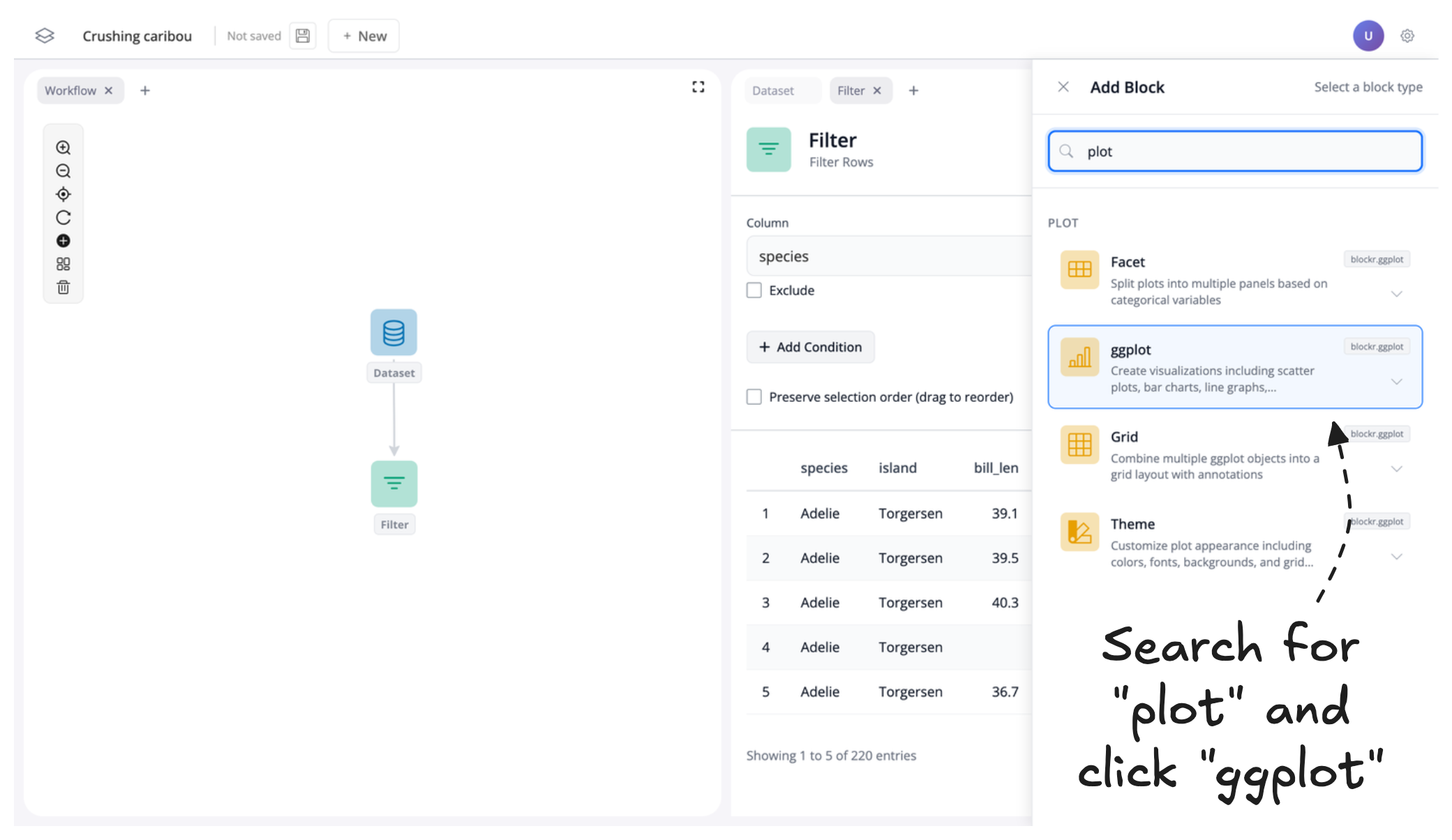This screenshot has height=840, width=1452.
Task: Switch to the Dataset tab
Action: [x=773, y=91]
